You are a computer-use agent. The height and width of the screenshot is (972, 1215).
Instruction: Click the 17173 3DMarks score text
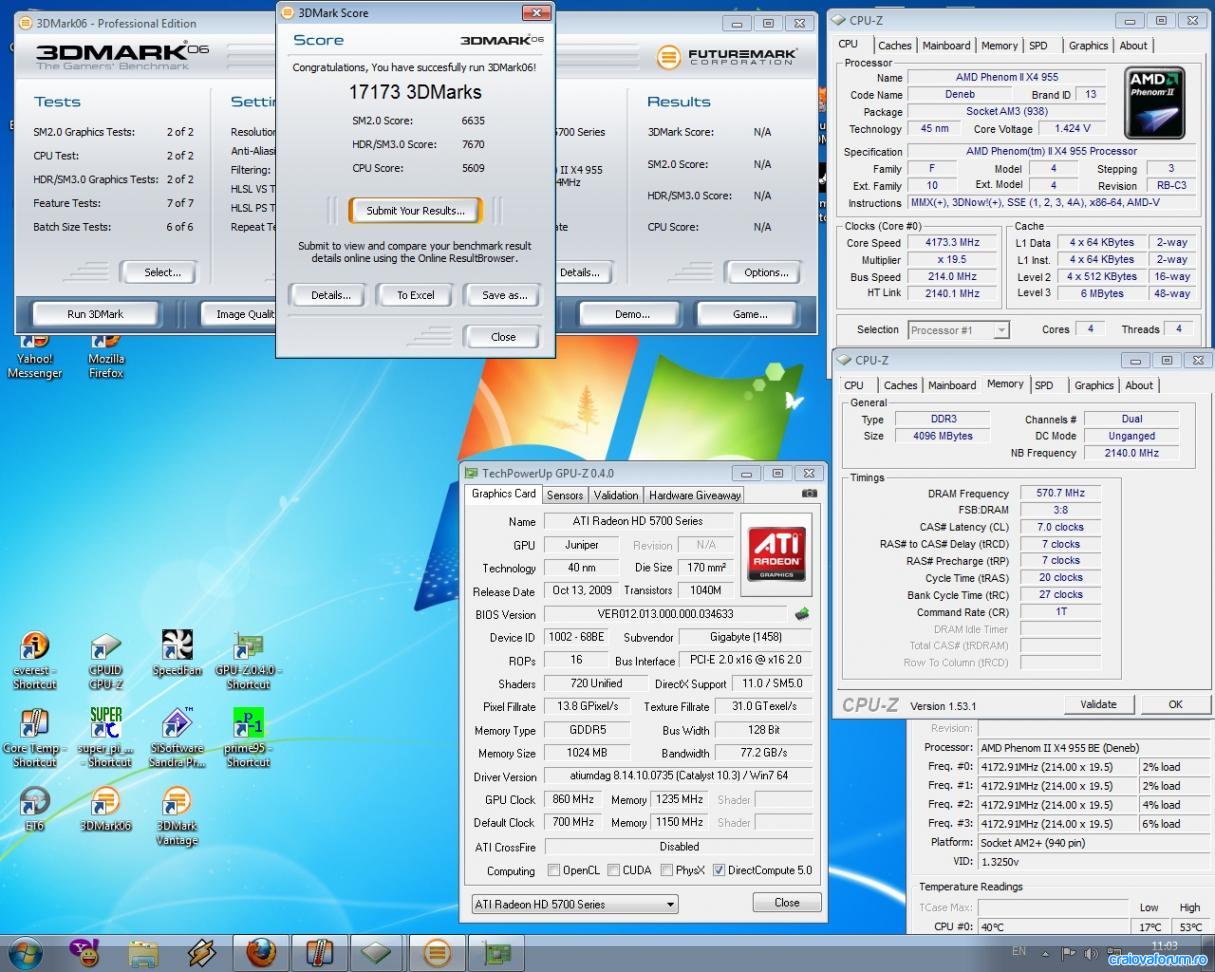(x=415, y=92)
